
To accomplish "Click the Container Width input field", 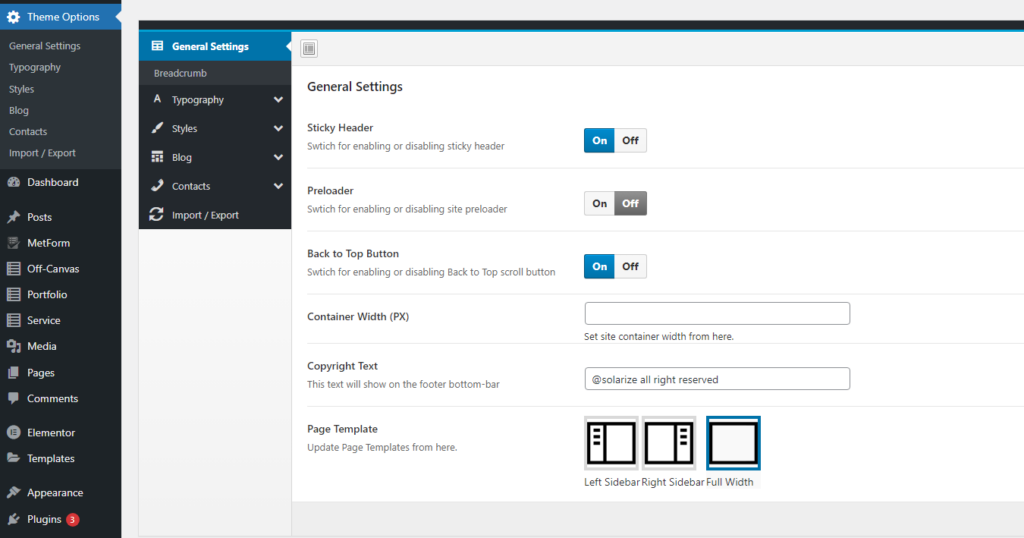I will coord(716,314).
